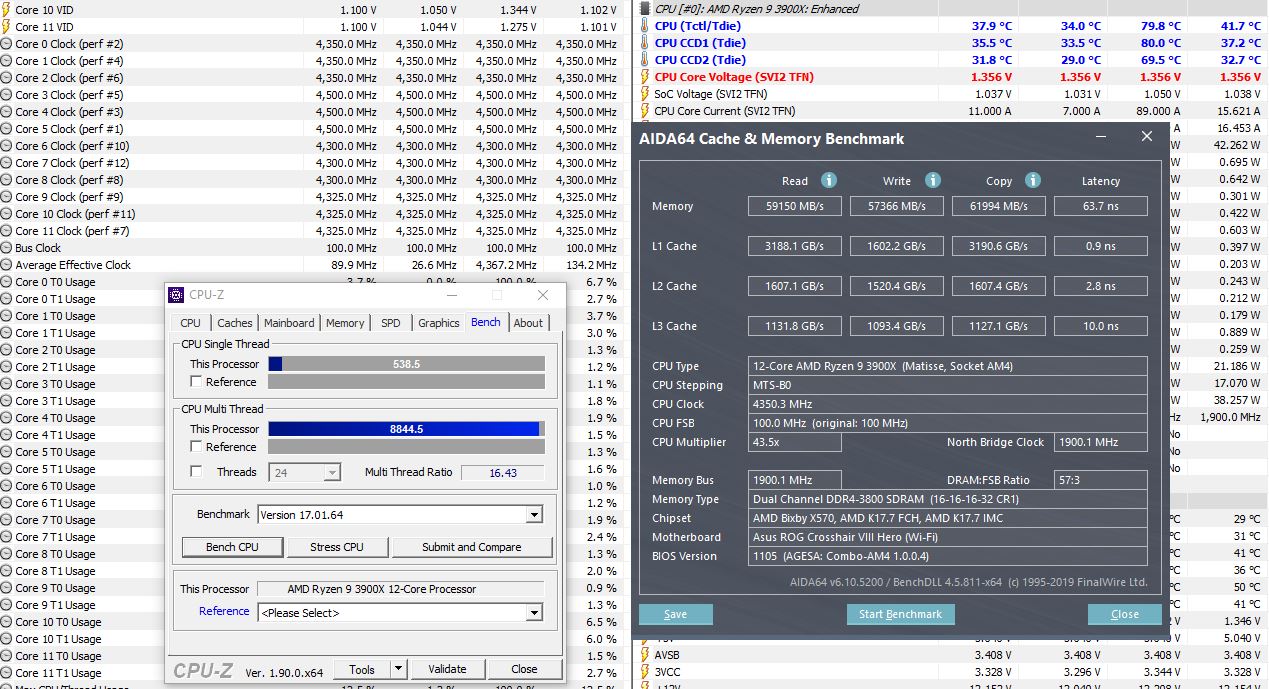The height and width of the screenshot is (689, 1269).
Task: Enable the Multi Thread Reference checkbox
Action: (196, 447)
